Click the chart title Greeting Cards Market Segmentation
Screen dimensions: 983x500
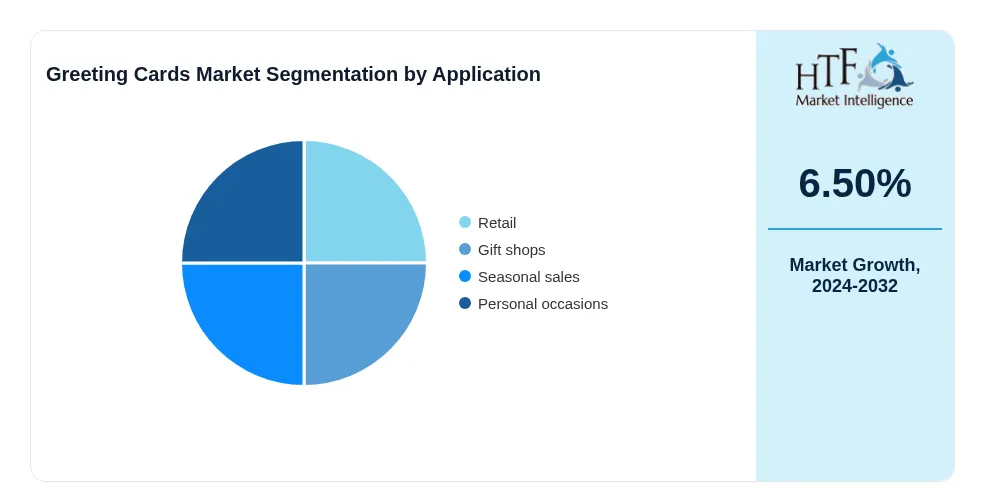pyautogui.click(x=293, y=74)
